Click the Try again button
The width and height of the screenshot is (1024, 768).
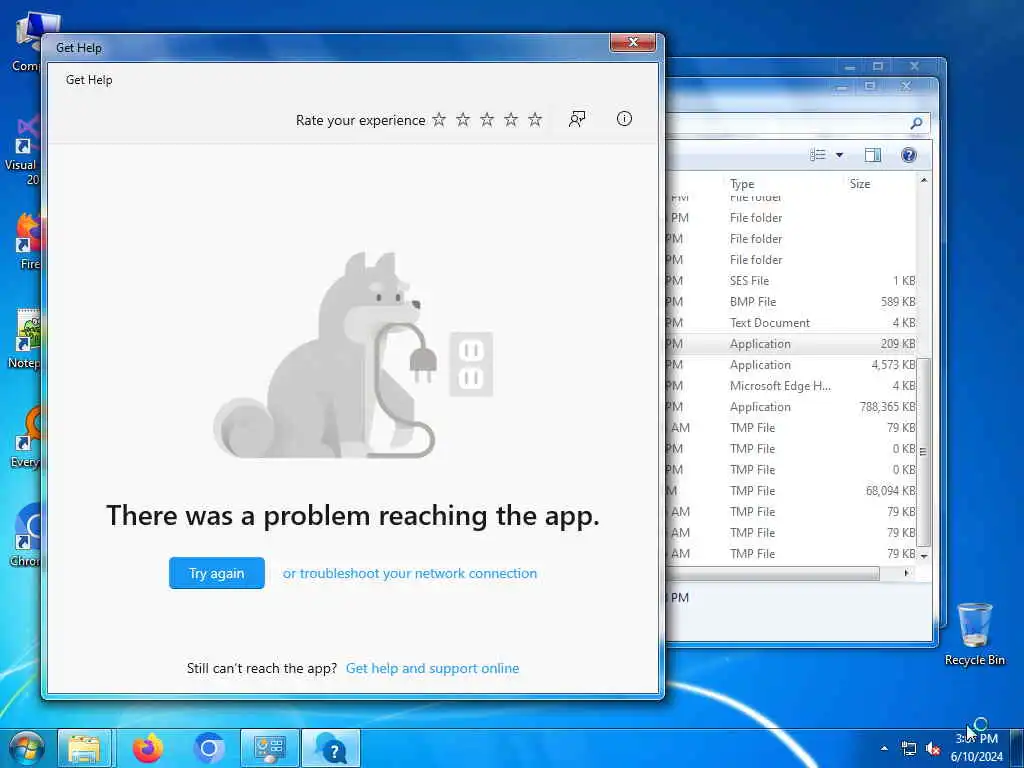[x=217, y=573]
